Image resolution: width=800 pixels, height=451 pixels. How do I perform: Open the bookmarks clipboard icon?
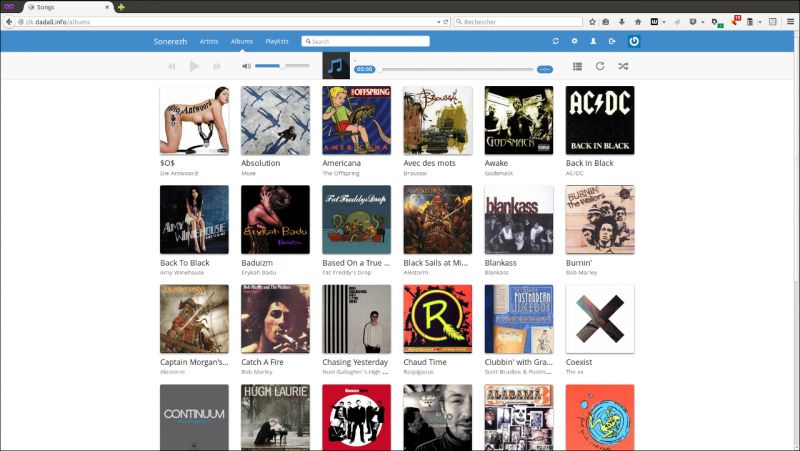point(606,22)
